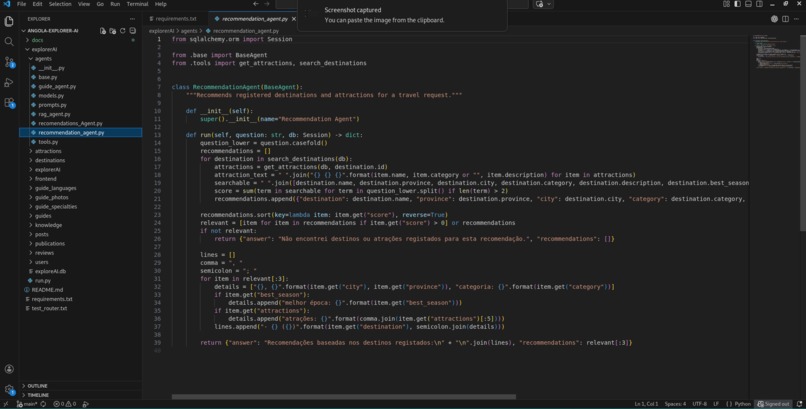Go back using the navigation arrow
This screenshot has height=409, width=806.
(255, 4)
